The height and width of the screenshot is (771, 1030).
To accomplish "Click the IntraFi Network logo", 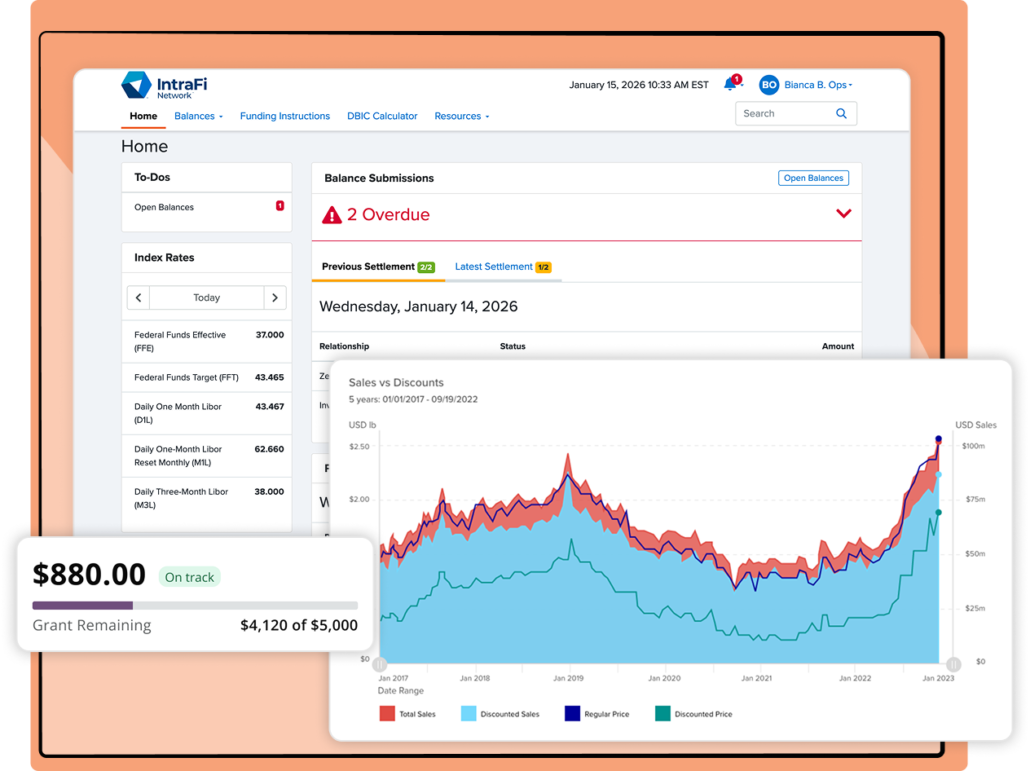I will click(164, 85).
